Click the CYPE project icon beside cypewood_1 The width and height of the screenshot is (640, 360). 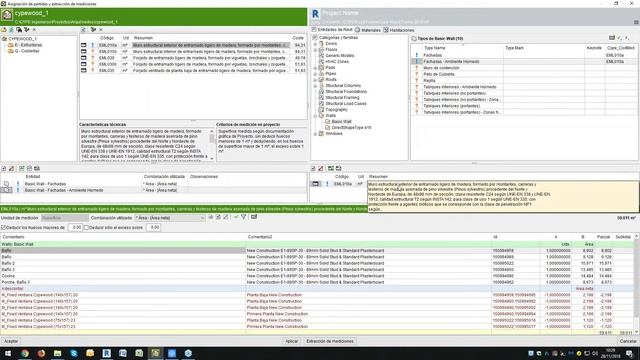tap(7, 16)
